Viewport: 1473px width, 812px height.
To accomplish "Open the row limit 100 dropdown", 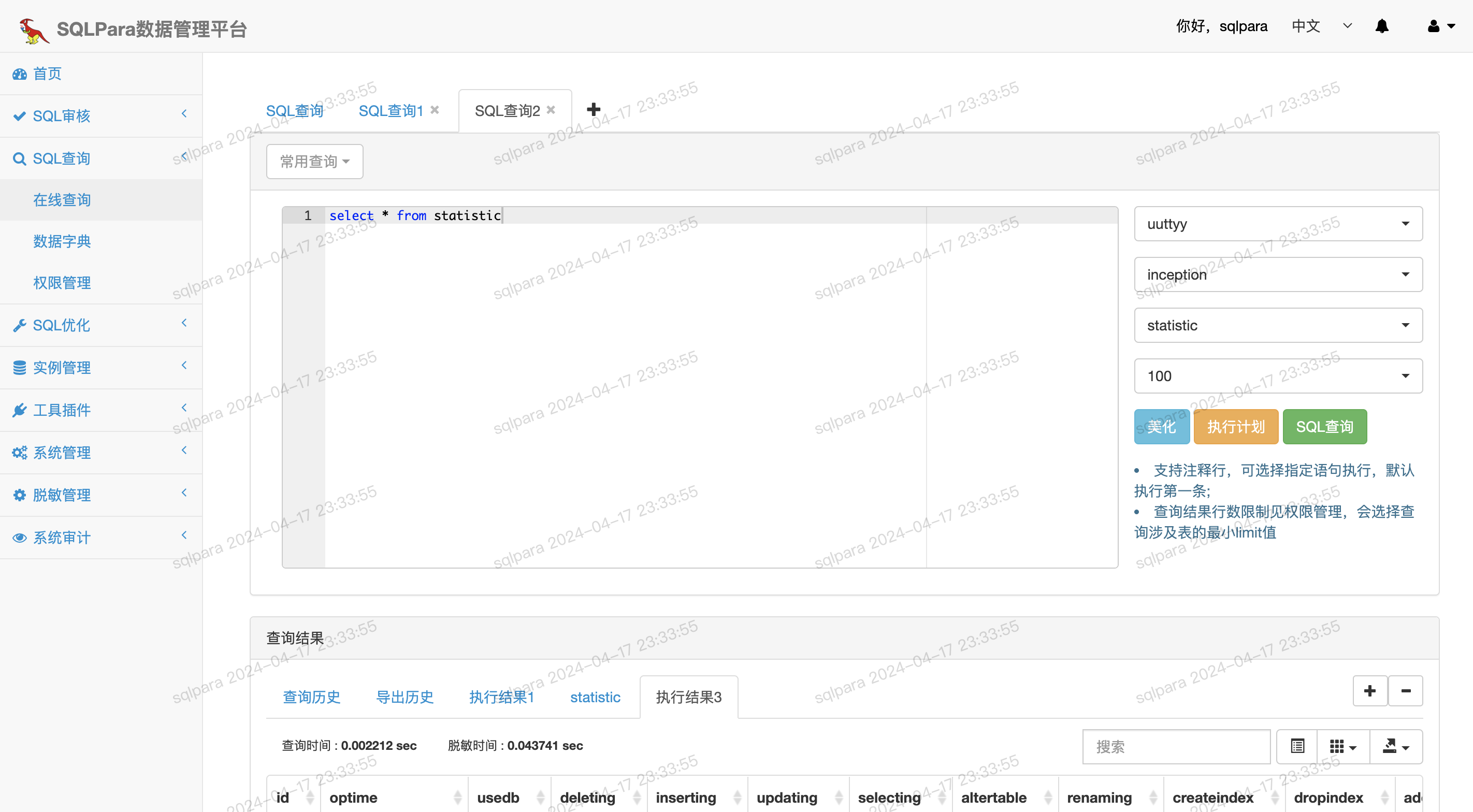I will coord(1278,375).
